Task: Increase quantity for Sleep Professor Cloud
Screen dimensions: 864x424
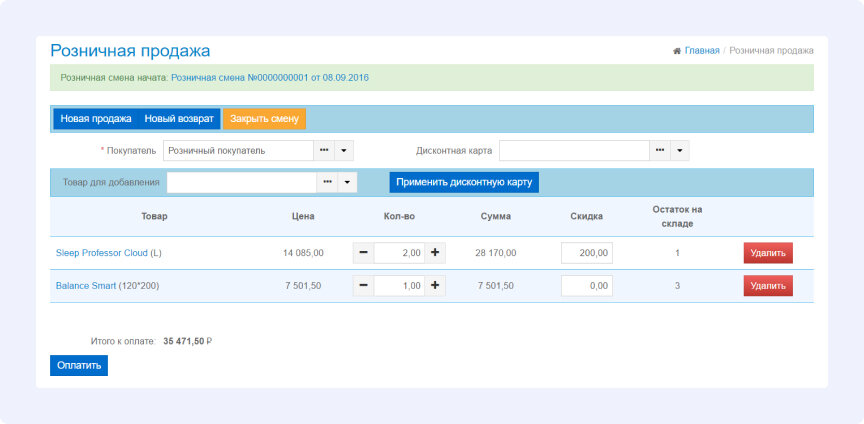Action: tap(435, 253)
